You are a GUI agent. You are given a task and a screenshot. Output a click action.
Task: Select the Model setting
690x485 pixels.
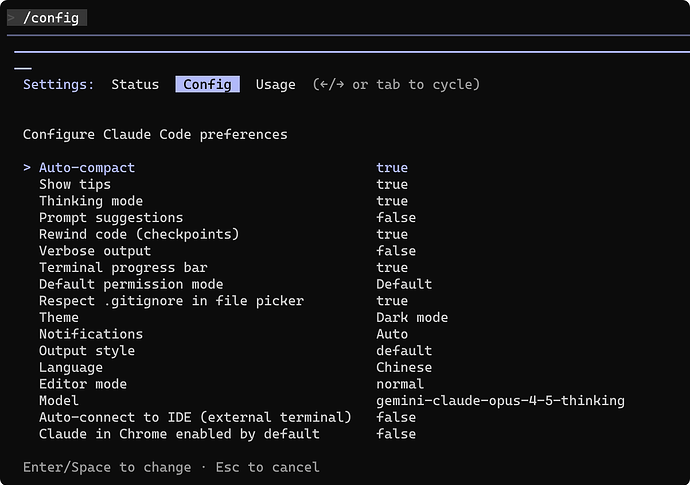point(59,400)
